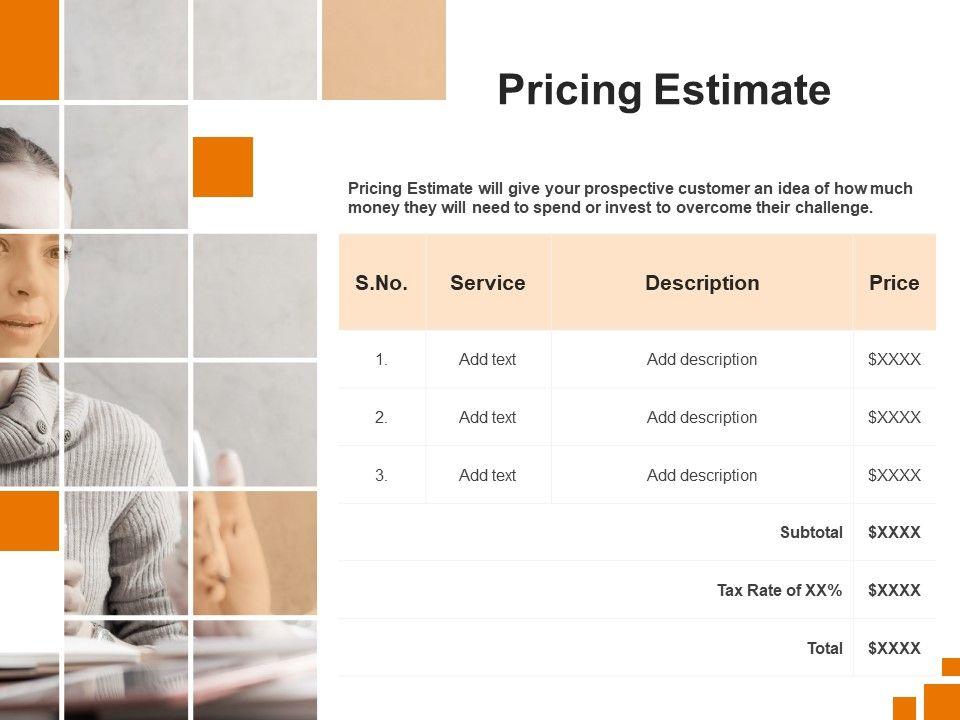Click the small orange square beside the photo

click(222, 166)
